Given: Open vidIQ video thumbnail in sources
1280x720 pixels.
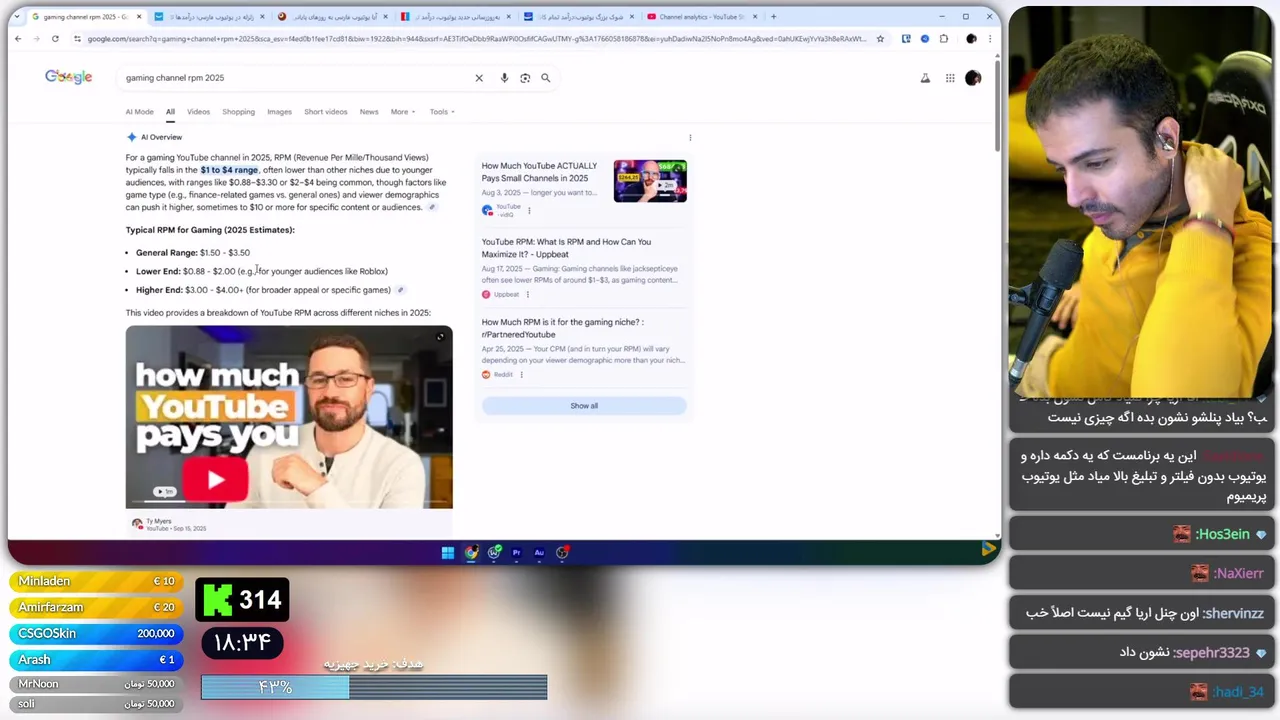Looking at the screenshot, I should coord(650,181).
